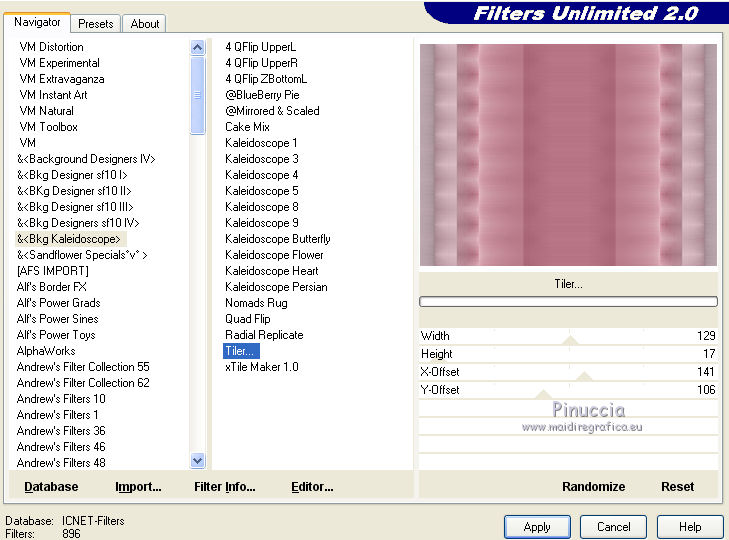Open the About tab
The height and width of the screenshot is (540, 729).
click(x=145, y=24)
